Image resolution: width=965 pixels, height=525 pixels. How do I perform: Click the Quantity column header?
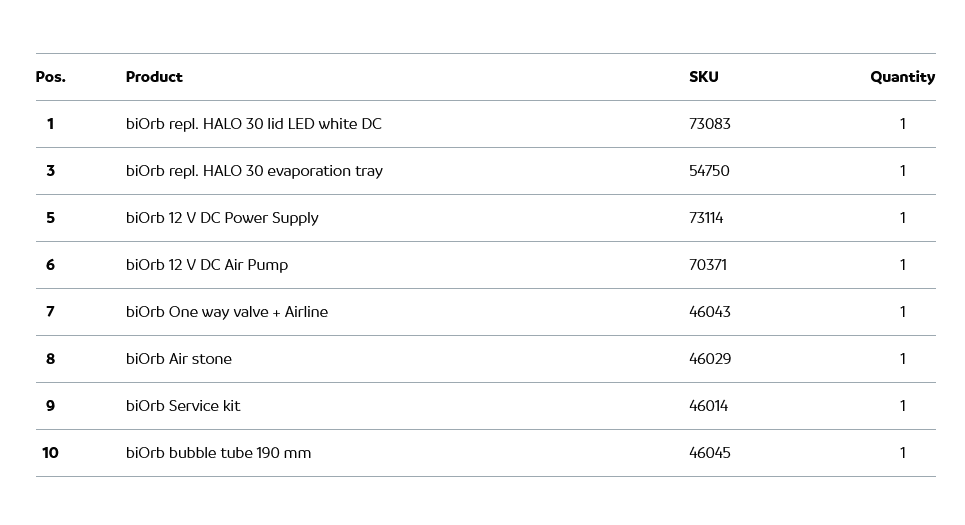tap(902, 77)
